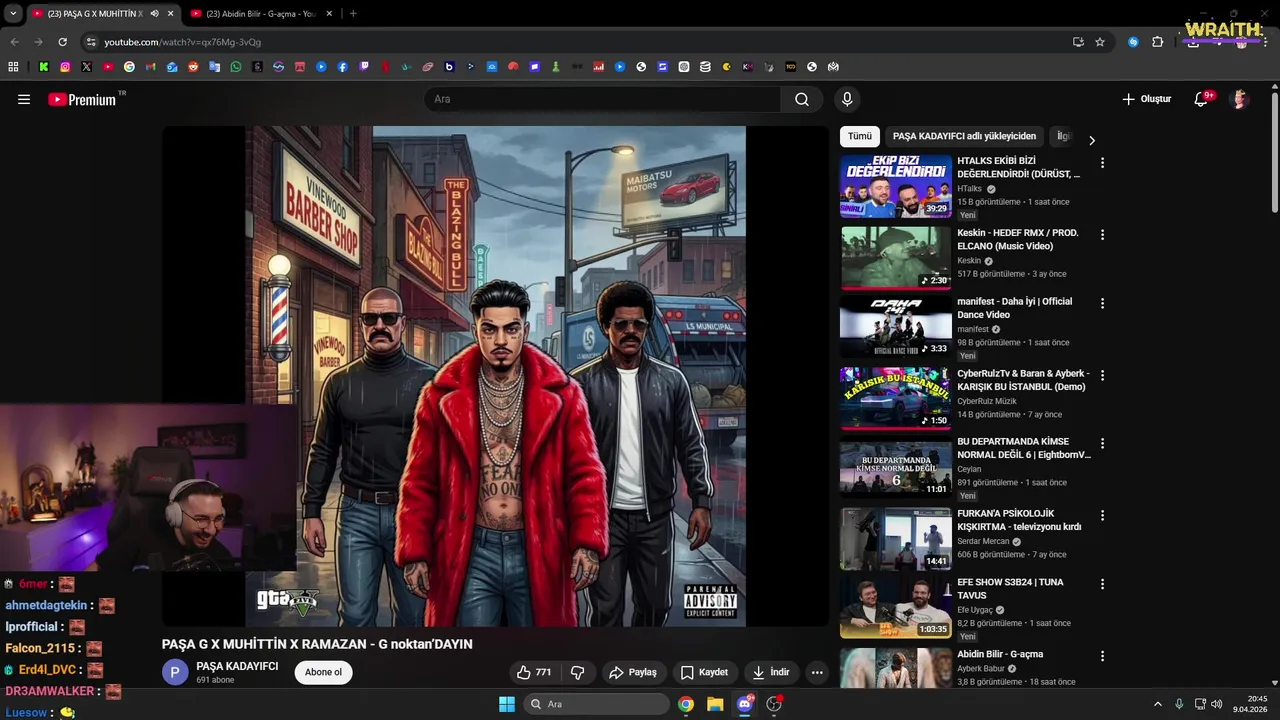Screen dimensions: 1280x720
Task: Open the account avatar menu
Action: (1240, 99)
